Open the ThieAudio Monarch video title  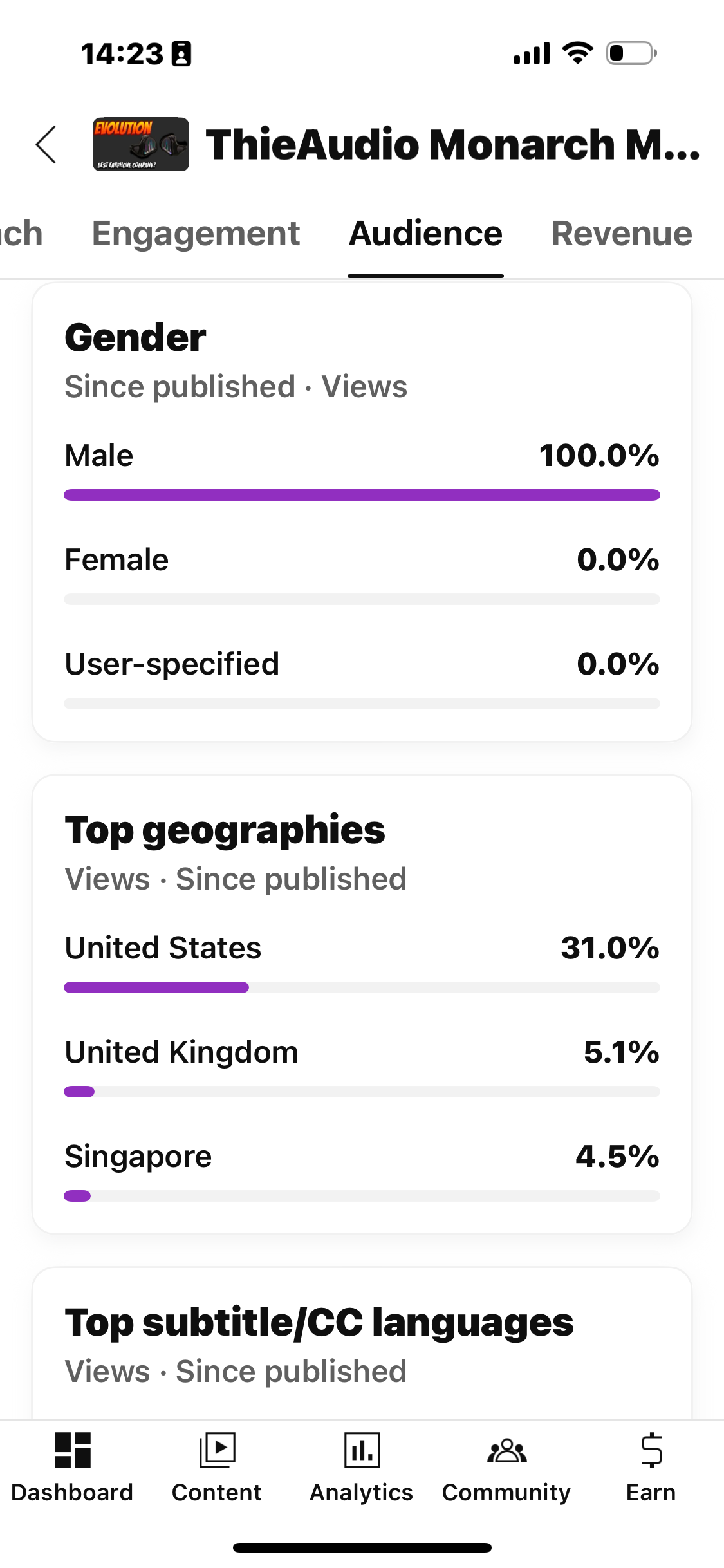[x=452, y=144]
